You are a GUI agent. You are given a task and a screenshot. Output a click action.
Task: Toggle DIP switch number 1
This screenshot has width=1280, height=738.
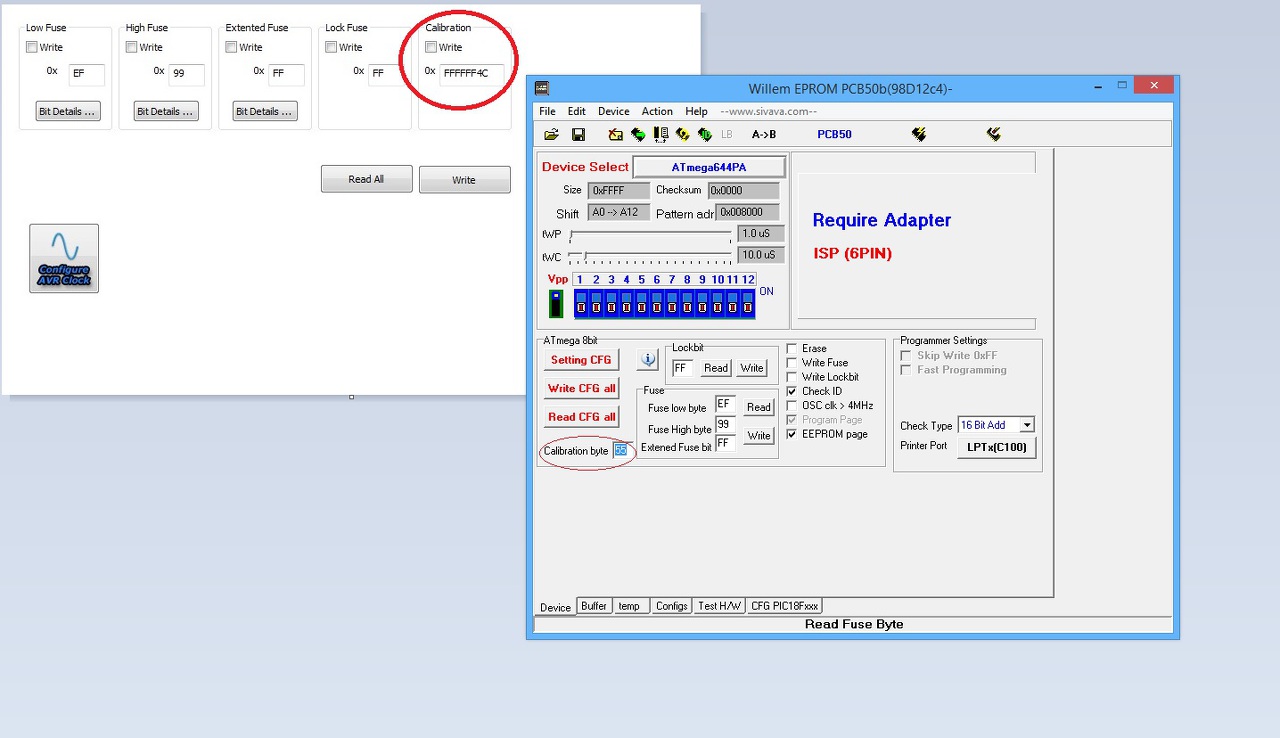pos(580,303)
